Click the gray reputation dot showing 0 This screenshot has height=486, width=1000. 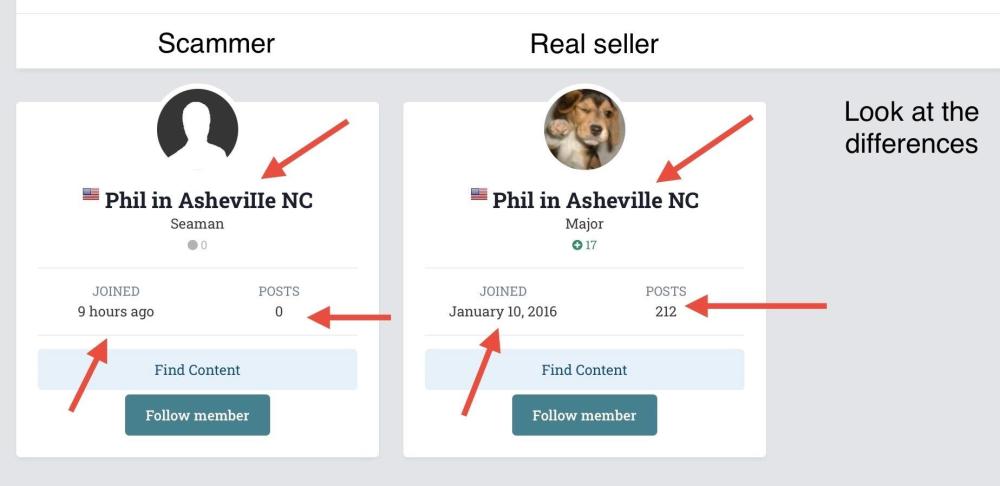click(192, 245)
